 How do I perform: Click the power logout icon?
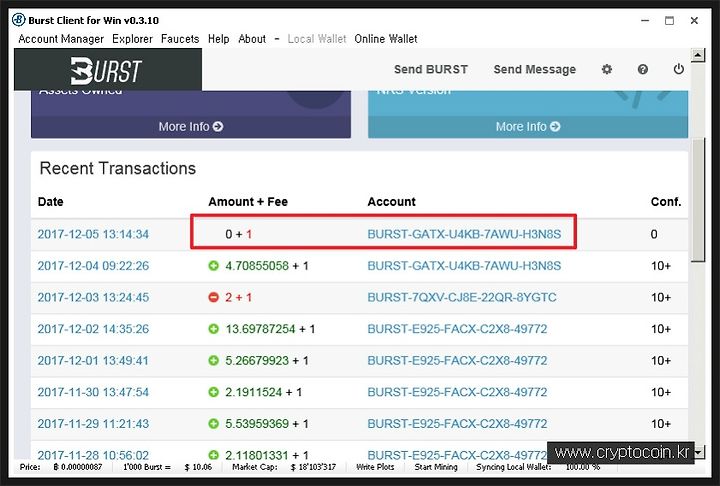(x=678, y=69)
